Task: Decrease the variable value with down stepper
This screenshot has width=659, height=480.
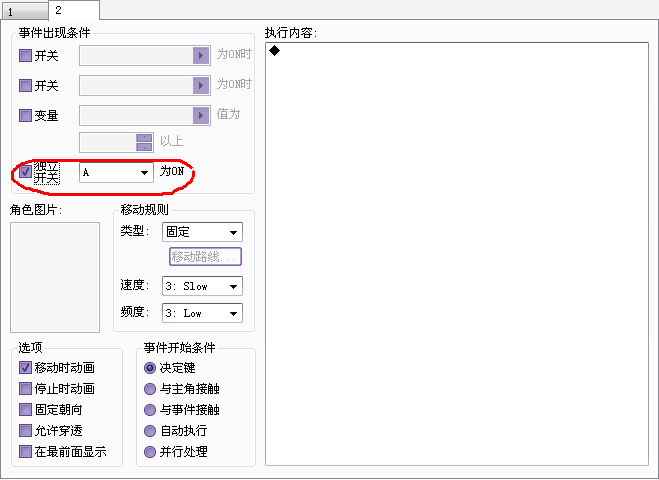Action: coord(145,147)
